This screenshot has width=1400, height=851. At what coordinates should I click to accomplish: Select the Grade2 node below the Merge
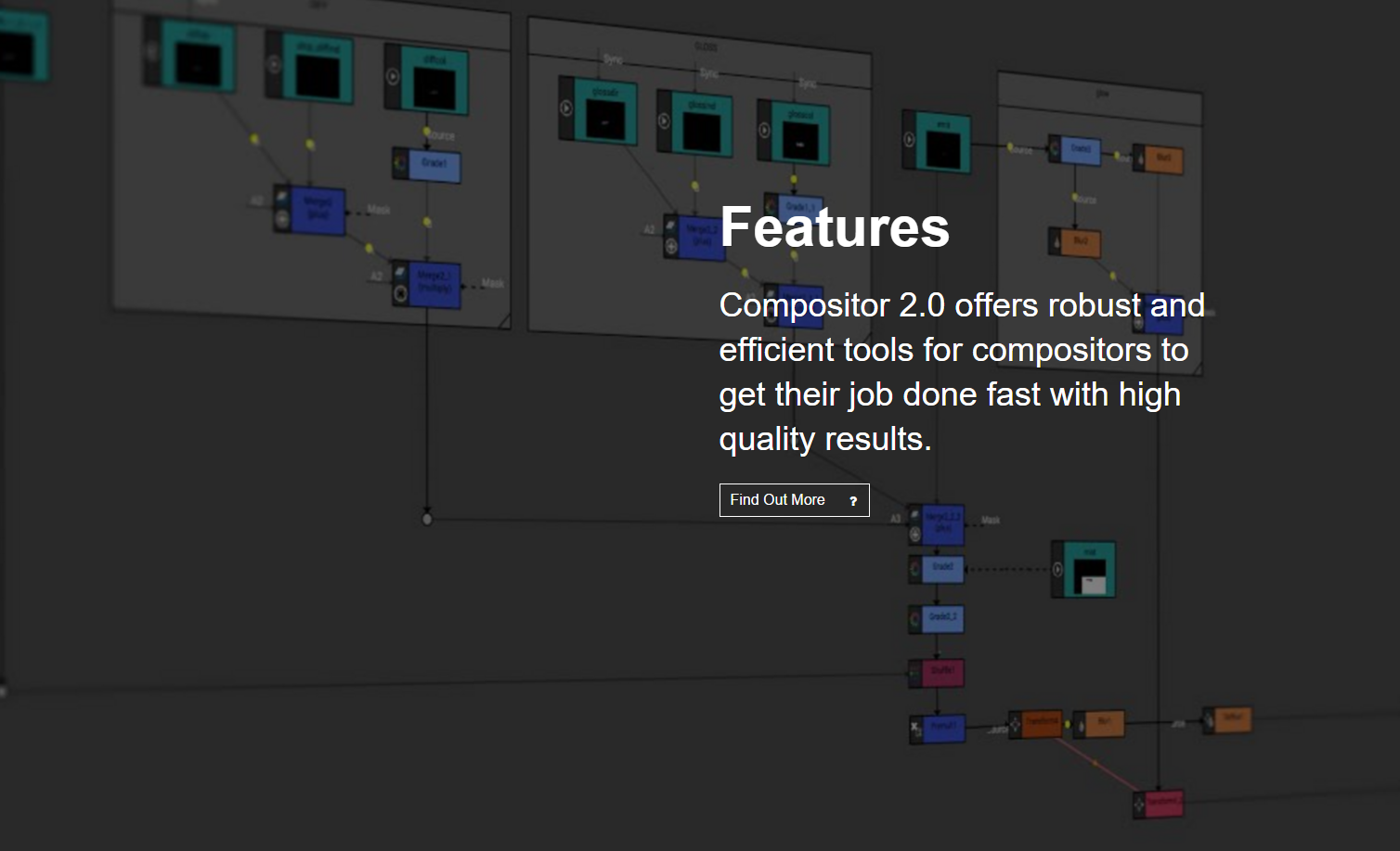pyautogui.click(x=942, y=568)
